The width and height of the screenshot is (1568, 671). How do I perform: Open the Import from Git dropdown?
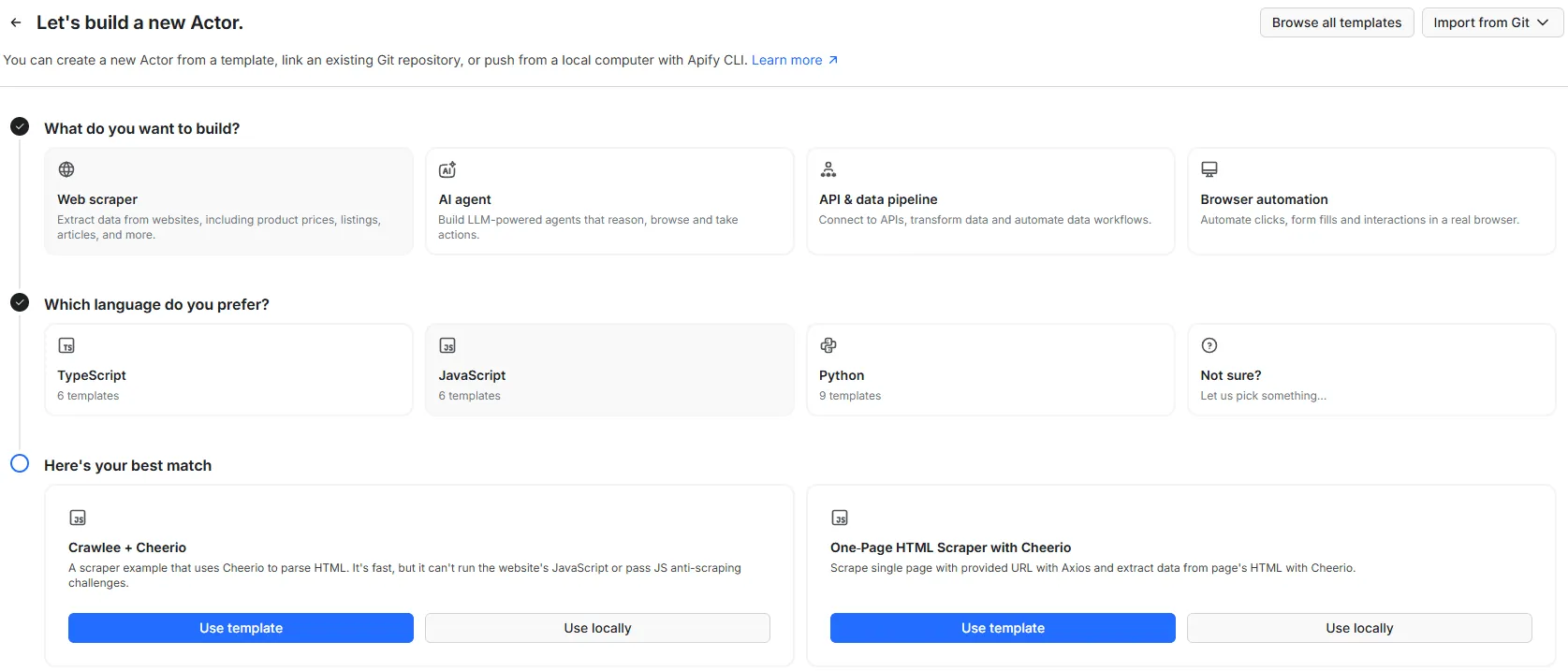(x=1492, y=22)
